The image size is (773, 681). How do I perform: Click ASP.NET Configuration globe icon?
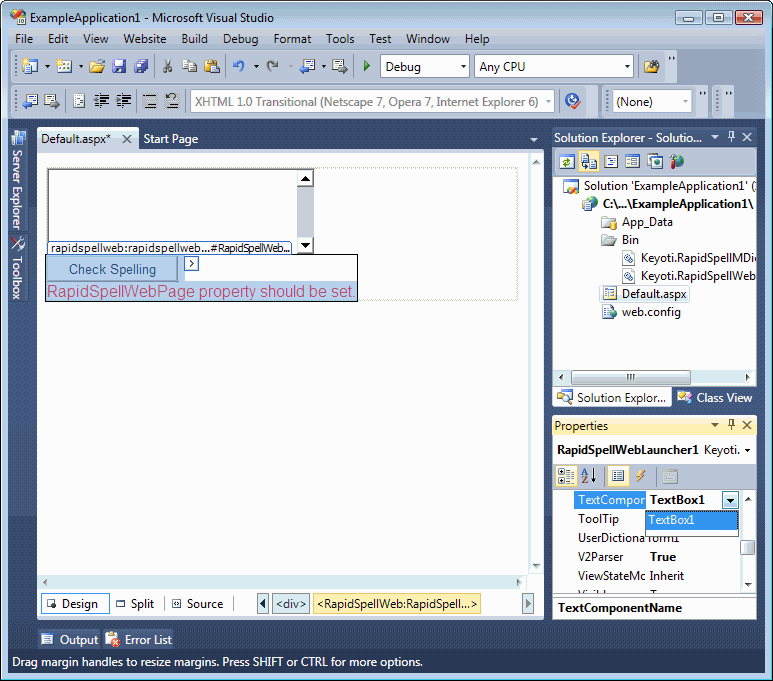point(677,162)
